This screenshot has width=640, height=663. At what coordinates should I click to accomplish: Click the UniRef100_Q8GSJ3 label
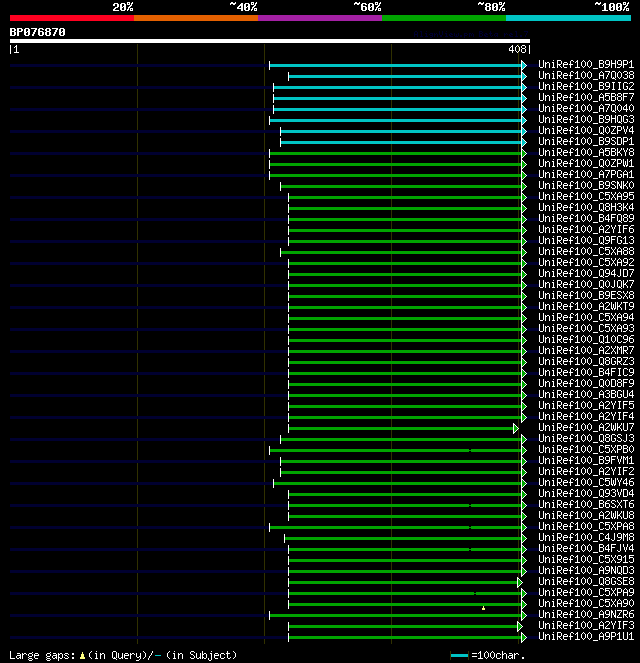point(586,438)
